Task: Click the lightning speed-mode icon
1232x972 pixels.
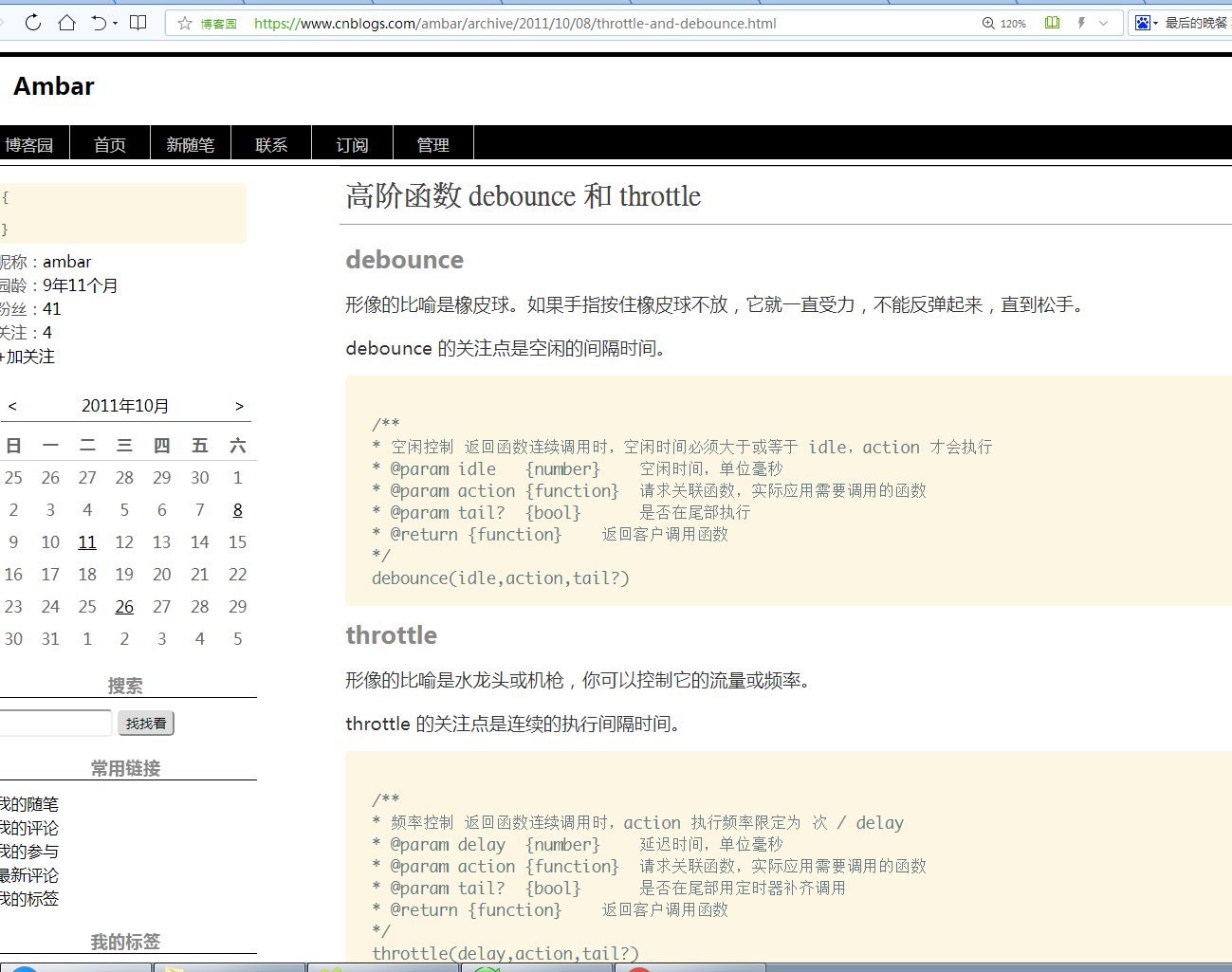Action: (x=1081, y=24)
